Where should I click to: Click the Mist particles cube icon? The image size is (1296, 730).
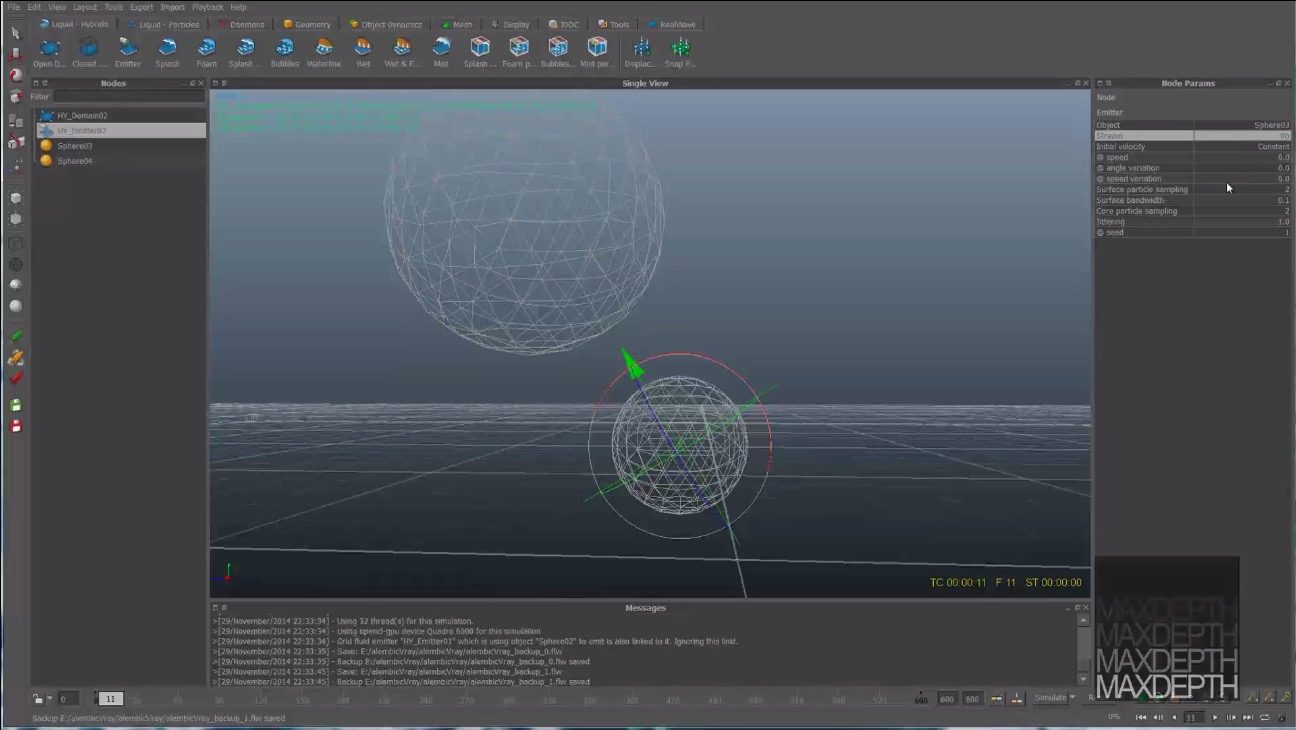point(597,47)
